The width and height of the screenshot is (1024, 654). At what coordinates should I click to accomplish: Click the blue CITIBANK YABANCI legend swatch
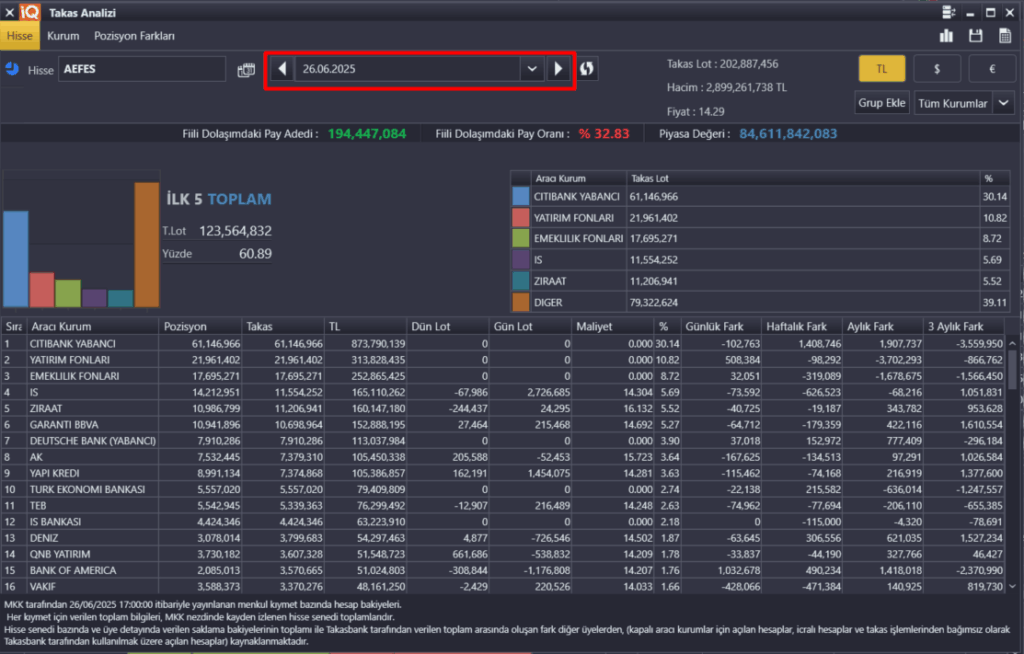click(x=520, y=196)
